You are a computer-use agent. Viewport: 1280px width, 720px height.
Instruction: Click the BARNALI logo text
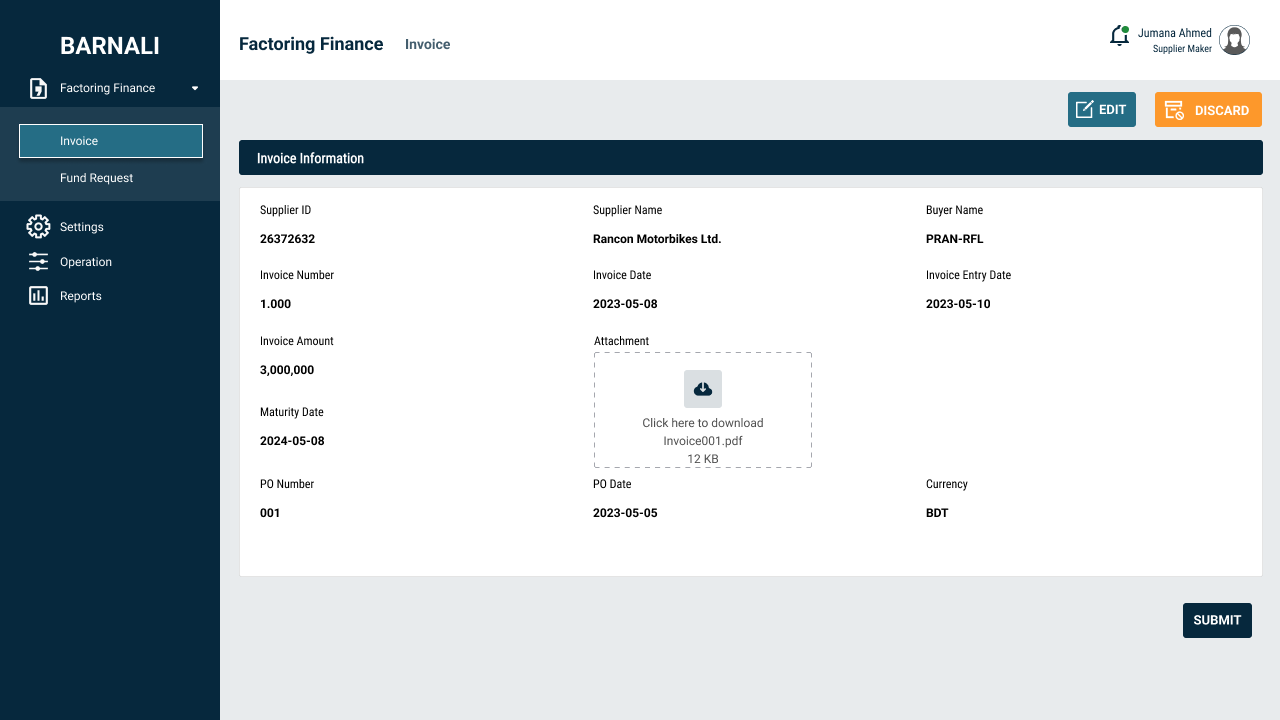click(110, 46)
